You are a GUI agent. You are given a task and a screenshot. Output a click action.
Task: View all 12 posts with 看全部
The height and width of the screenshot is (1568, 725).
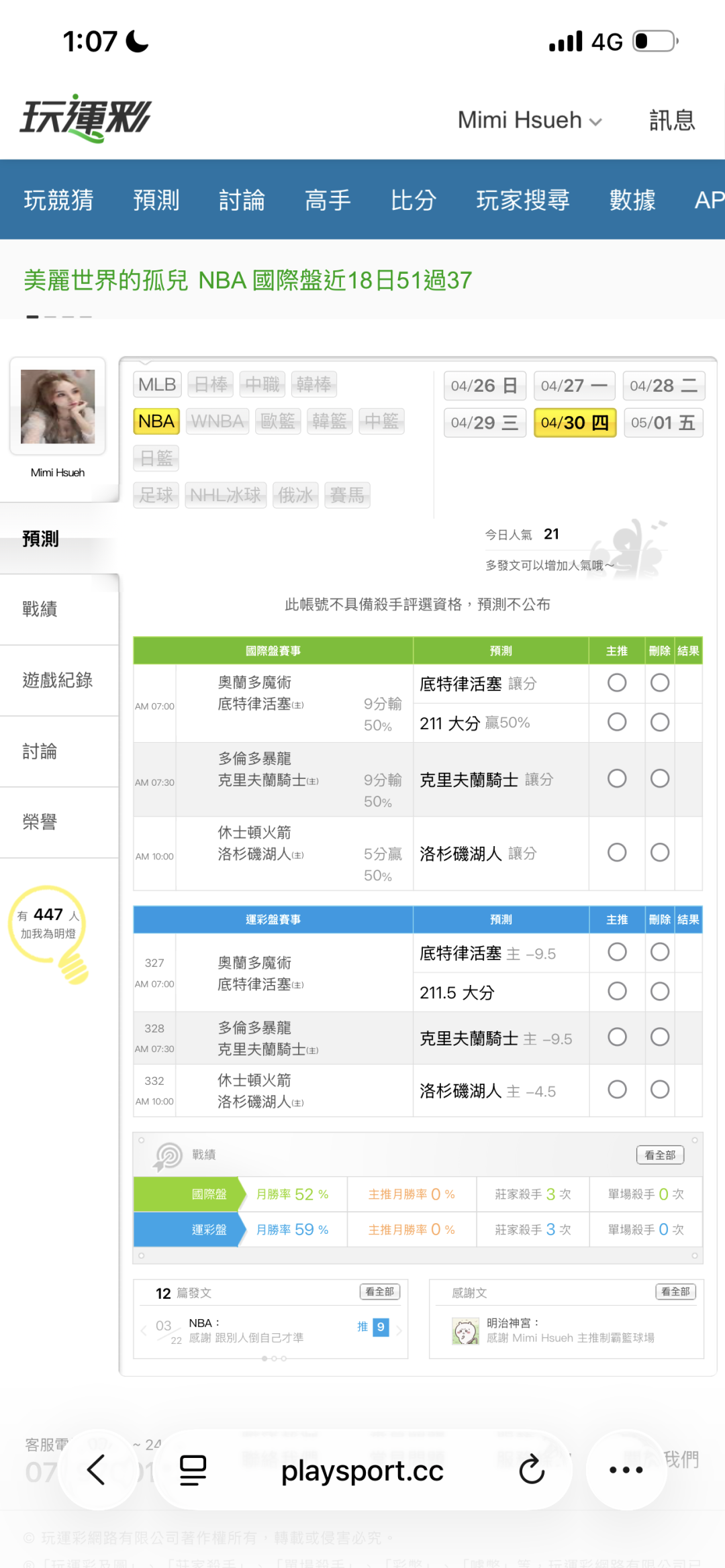(x=380, y=1292)
